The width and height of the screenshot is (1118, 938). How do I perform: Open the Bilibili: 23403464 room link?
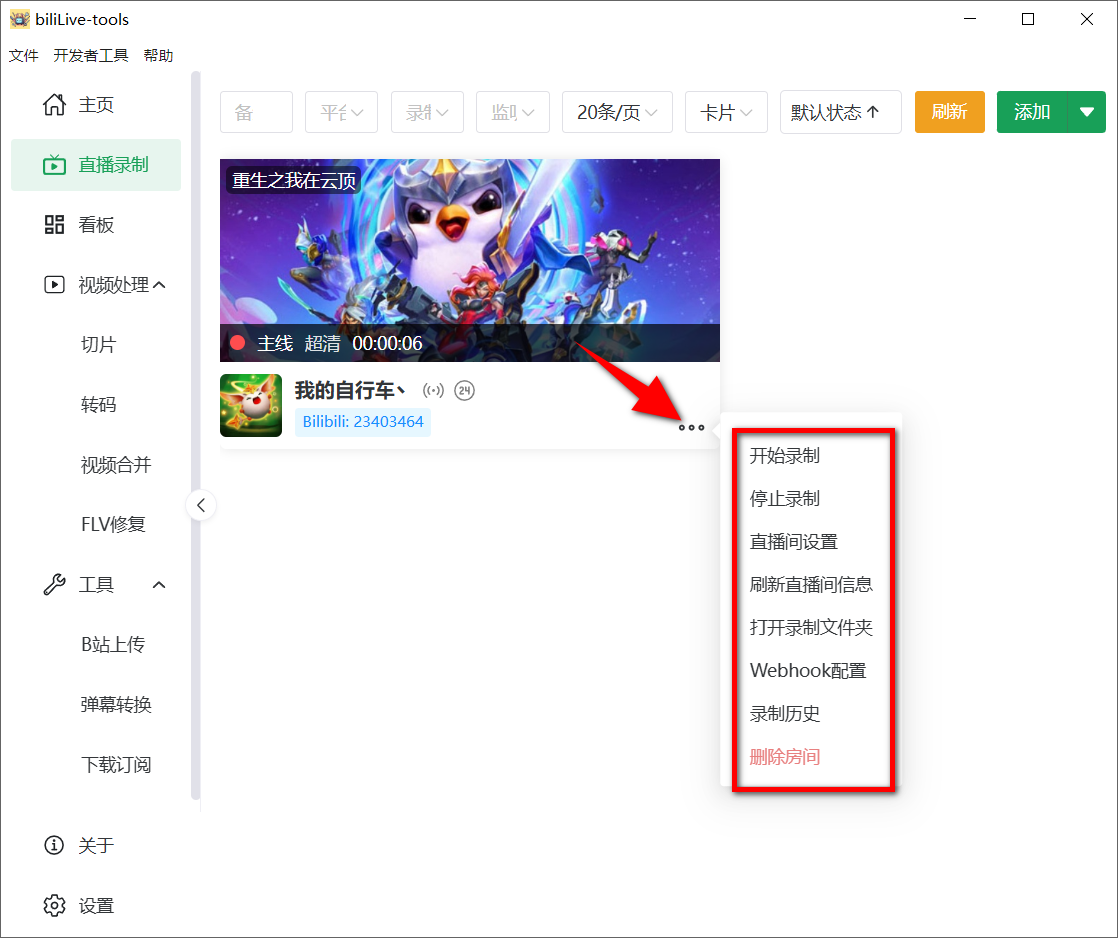tap(363, 422)
